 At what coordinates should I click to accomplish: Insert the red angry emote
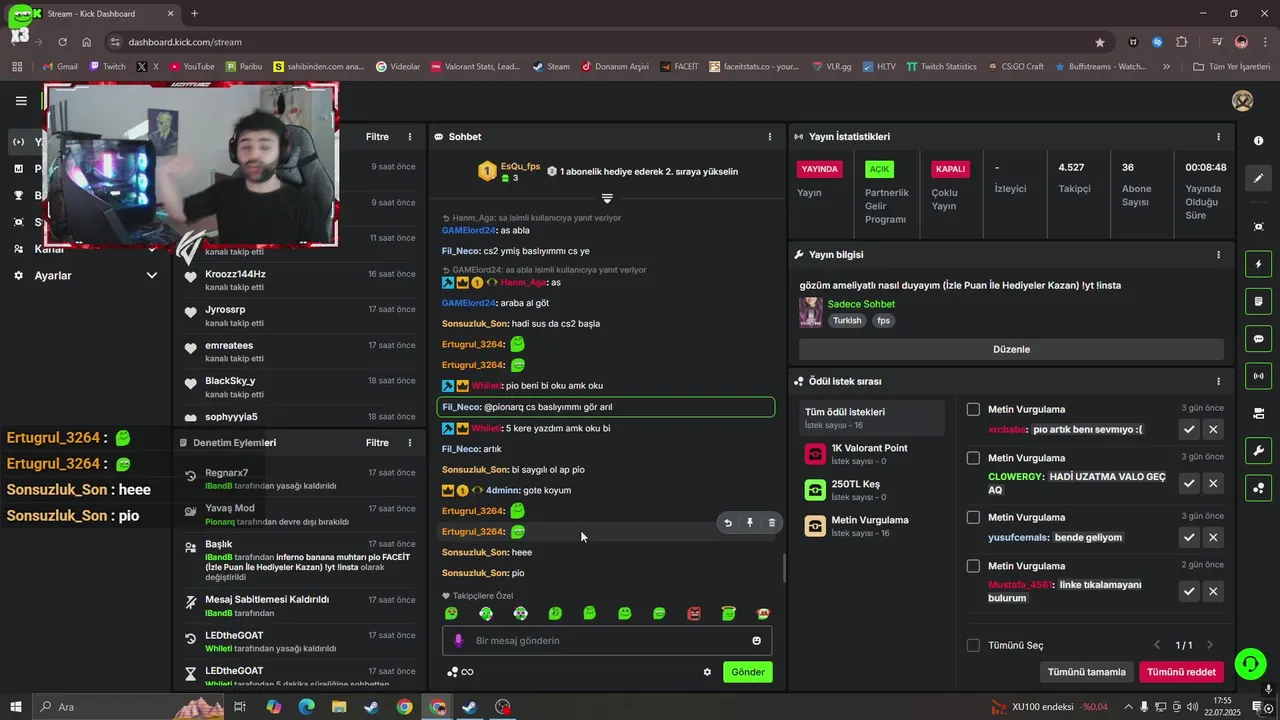694,614
